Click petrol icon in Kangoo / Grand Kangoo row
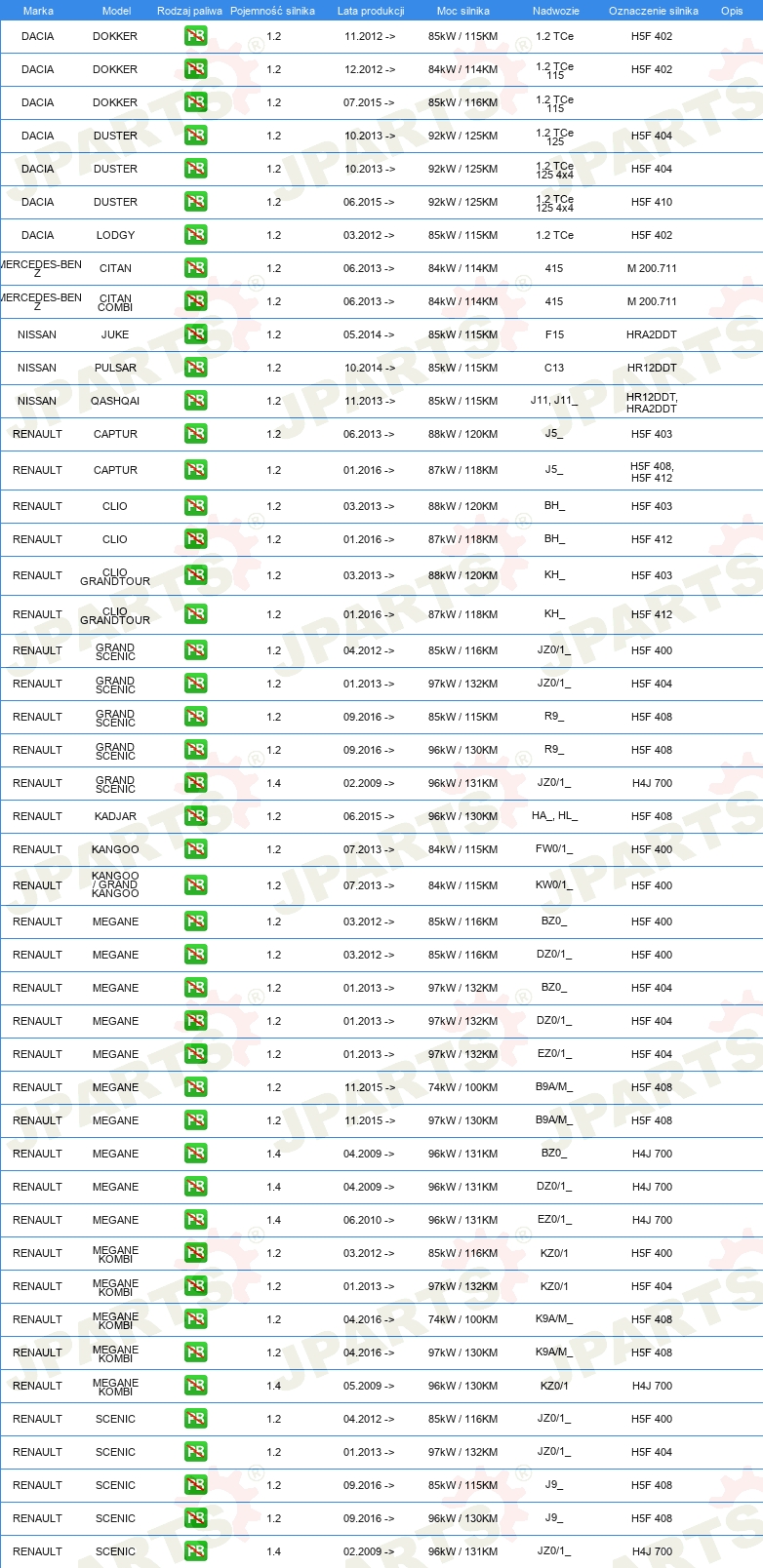This screenshot has width=763, height=1568. (195, 886)
